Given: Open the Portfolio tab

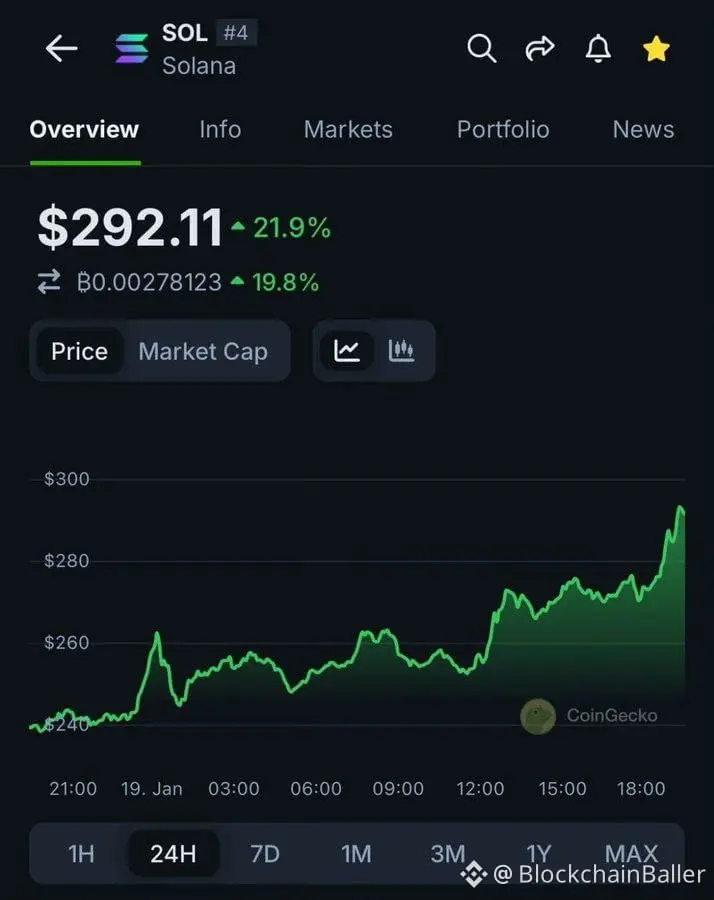Looking at the screenshot, I should click(x=503, y=129).
